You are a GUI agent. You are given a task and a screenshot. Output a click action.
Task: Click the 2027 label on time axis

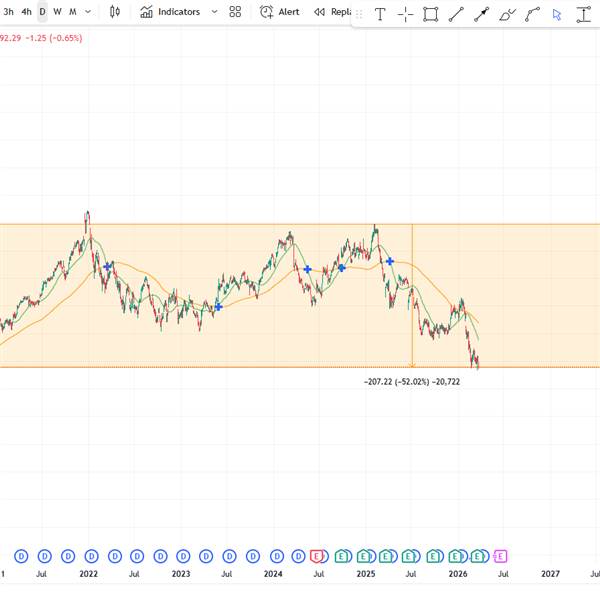tap(550, 574)
